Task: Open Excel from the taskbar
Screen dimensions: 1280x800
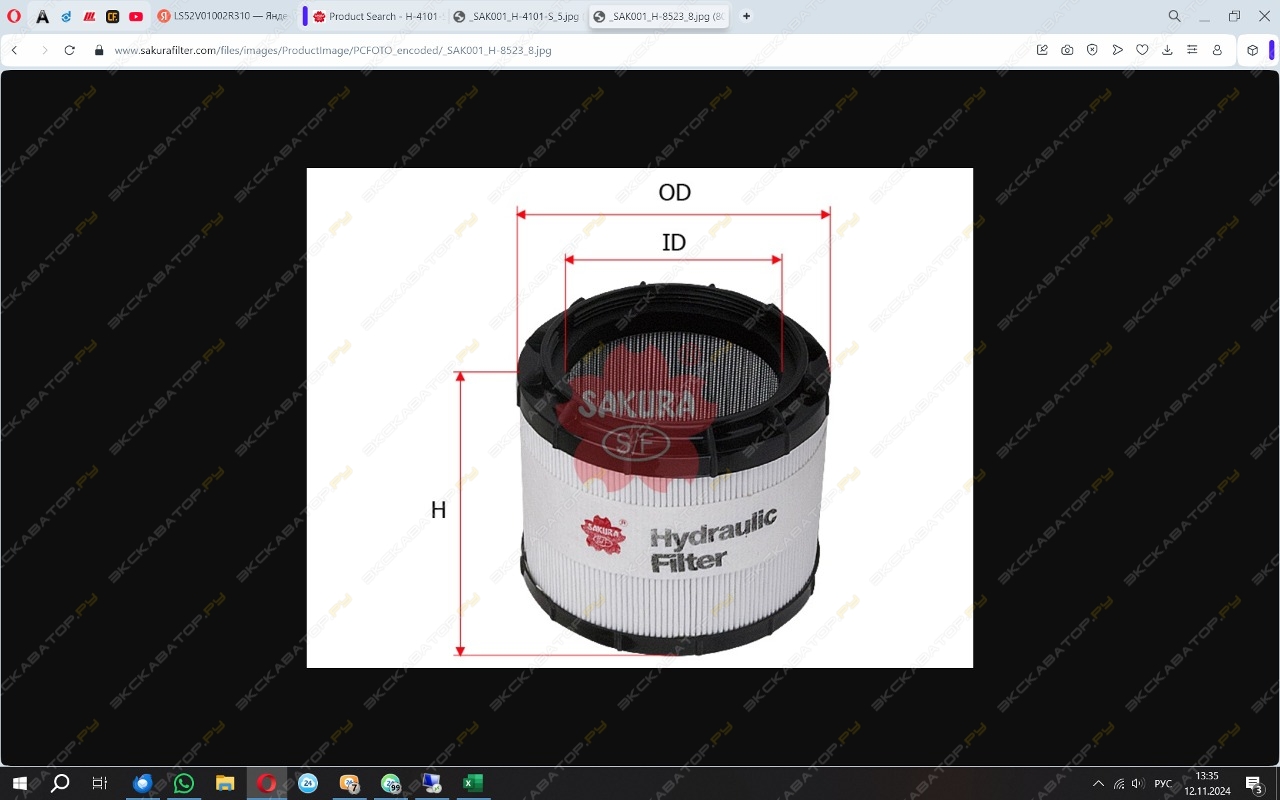Action: pos(473,783)
